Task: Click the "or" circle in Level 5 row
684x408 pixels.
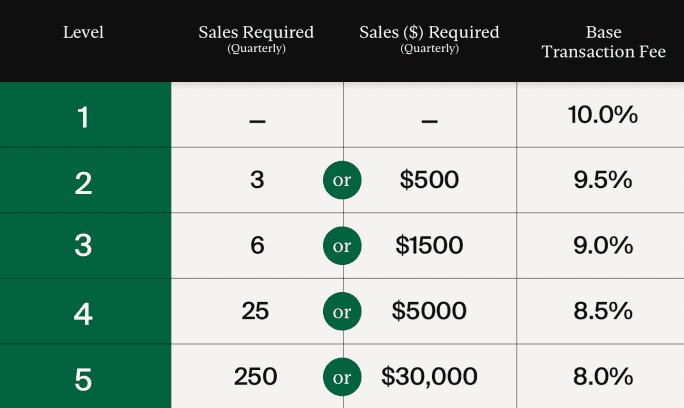Action: pyautogui.click(x=342, y=377)
